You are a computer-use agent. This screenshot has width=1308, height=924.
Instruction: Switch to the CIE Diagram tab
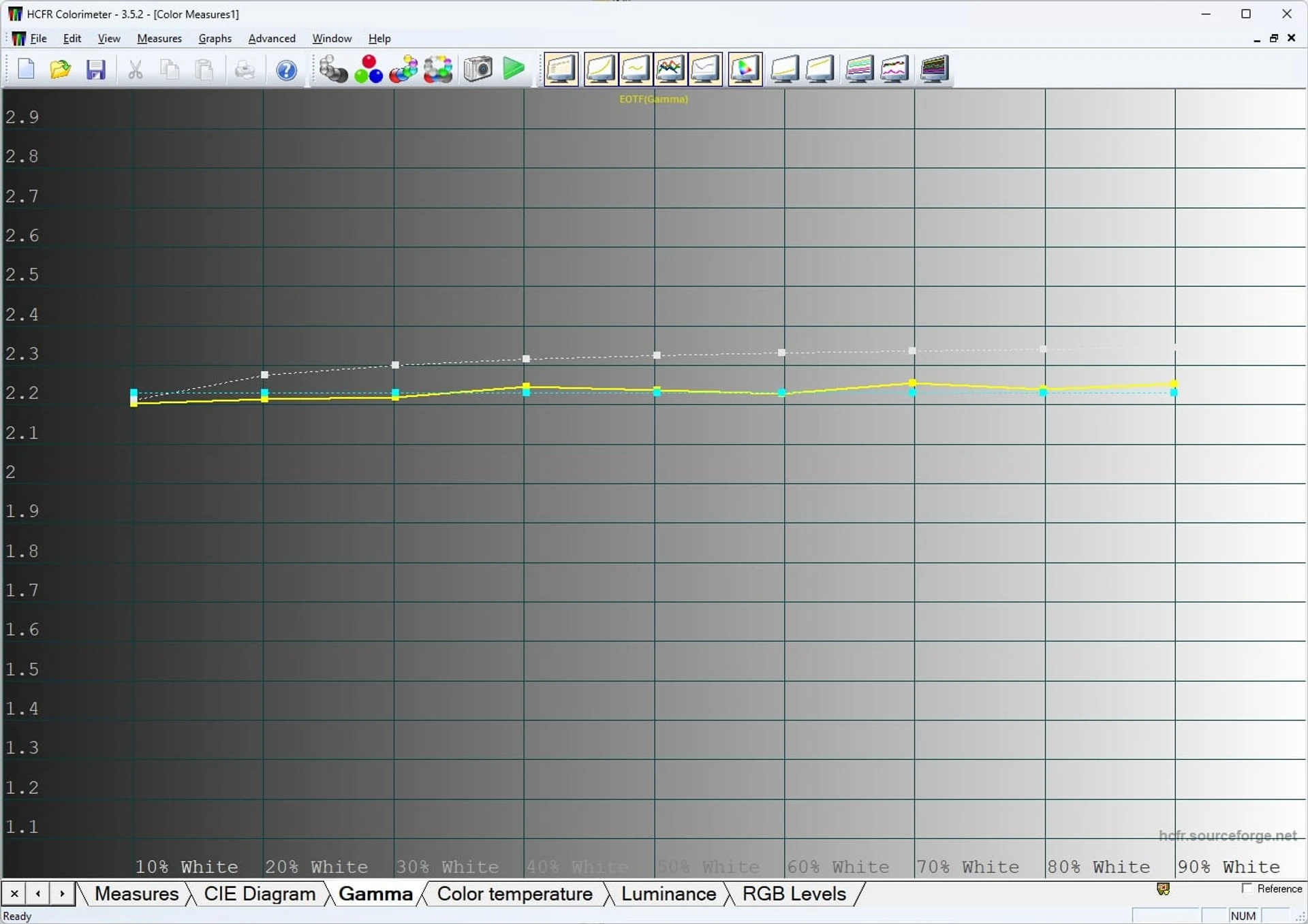[x=260, y=893]
